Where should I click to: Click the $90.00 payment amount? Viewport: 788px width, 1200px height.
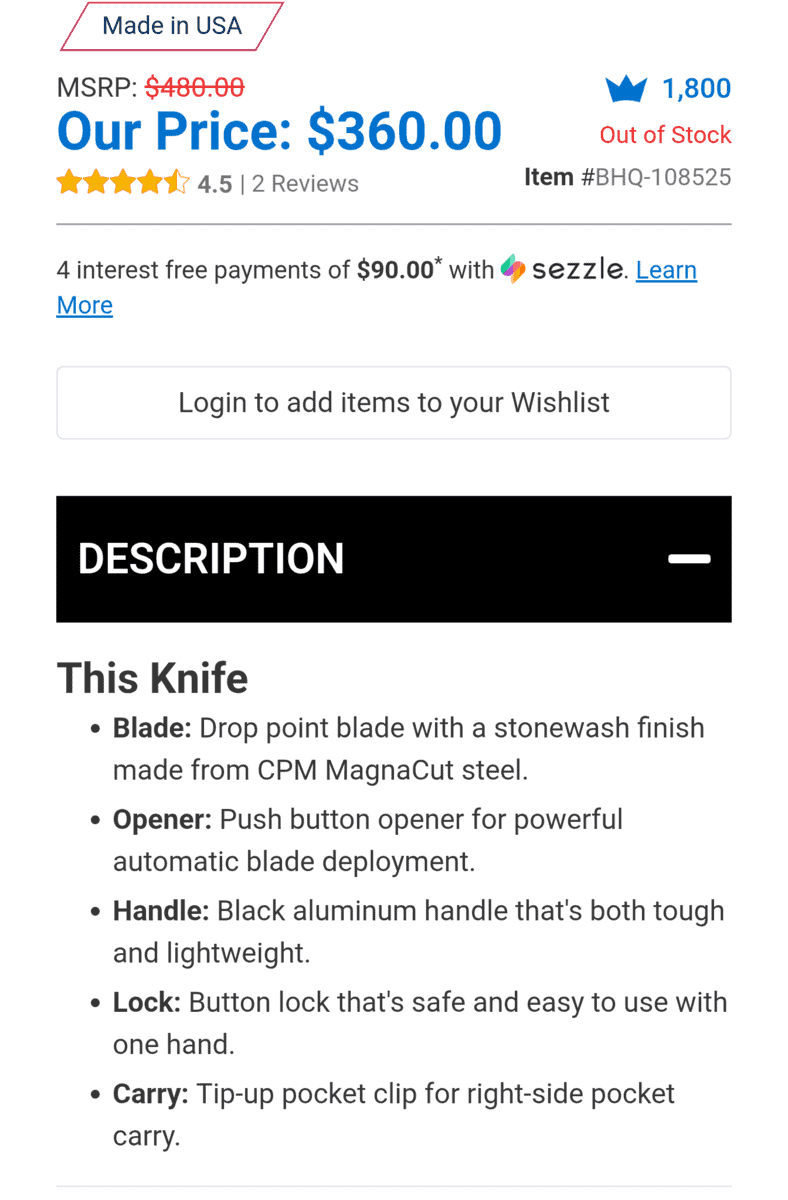[395, 270]
